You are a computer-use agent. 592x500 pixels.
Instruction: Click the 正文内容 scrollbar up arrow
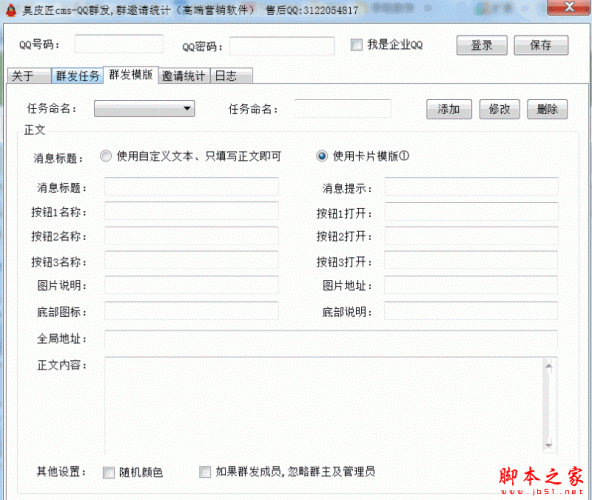point(549,366)
